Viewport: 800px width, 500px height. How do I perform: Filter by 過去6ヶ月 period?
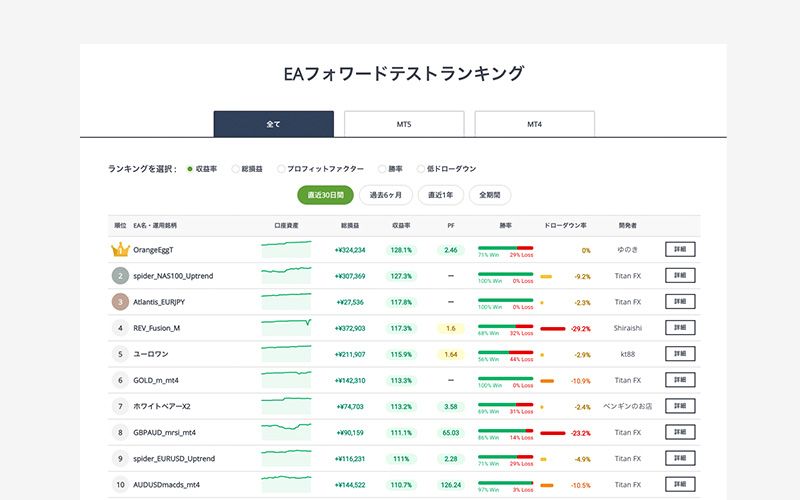385,195
